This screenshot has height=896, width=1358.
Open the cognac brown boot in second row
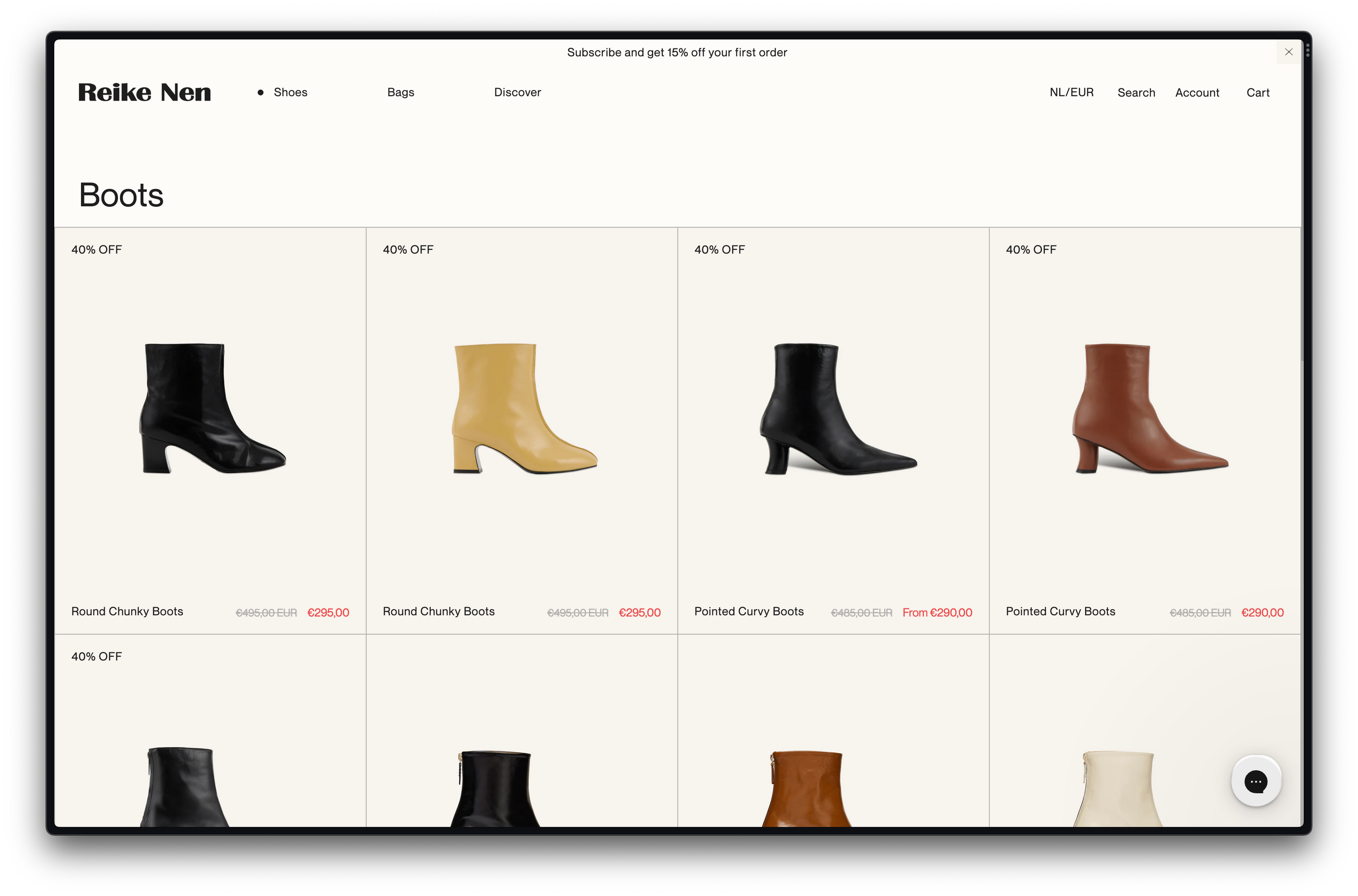[x=807, y=789]
